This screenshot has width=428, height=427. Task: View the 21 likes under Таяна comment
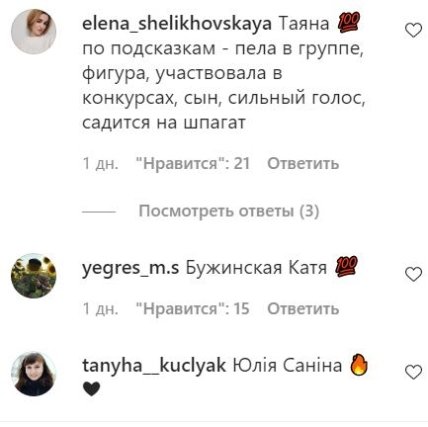[x=193, y=163]
